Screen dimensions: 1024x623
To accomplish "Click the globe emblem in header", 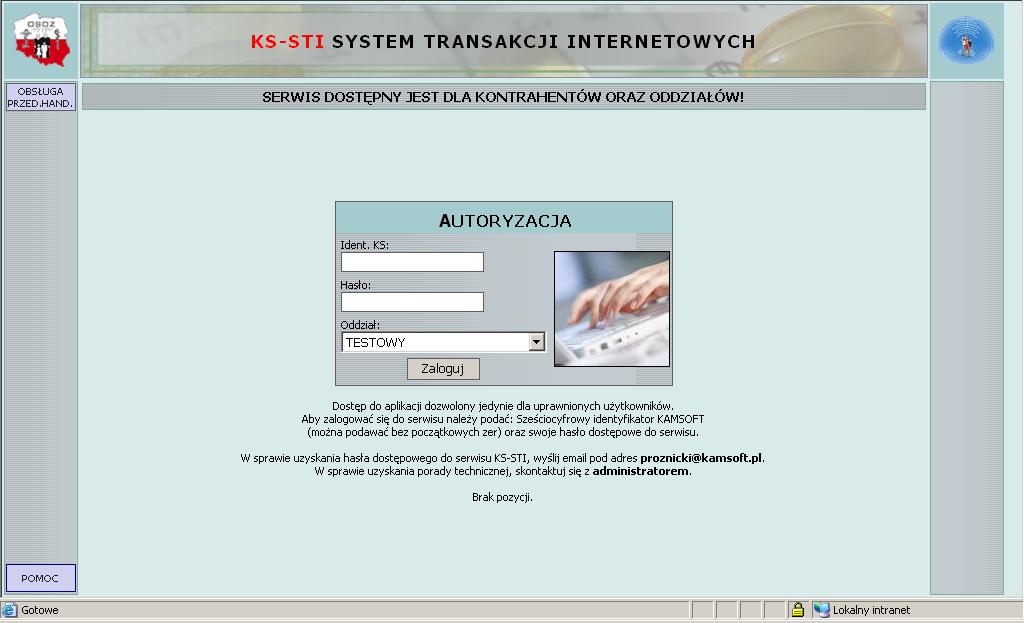I will coord(966,41).
